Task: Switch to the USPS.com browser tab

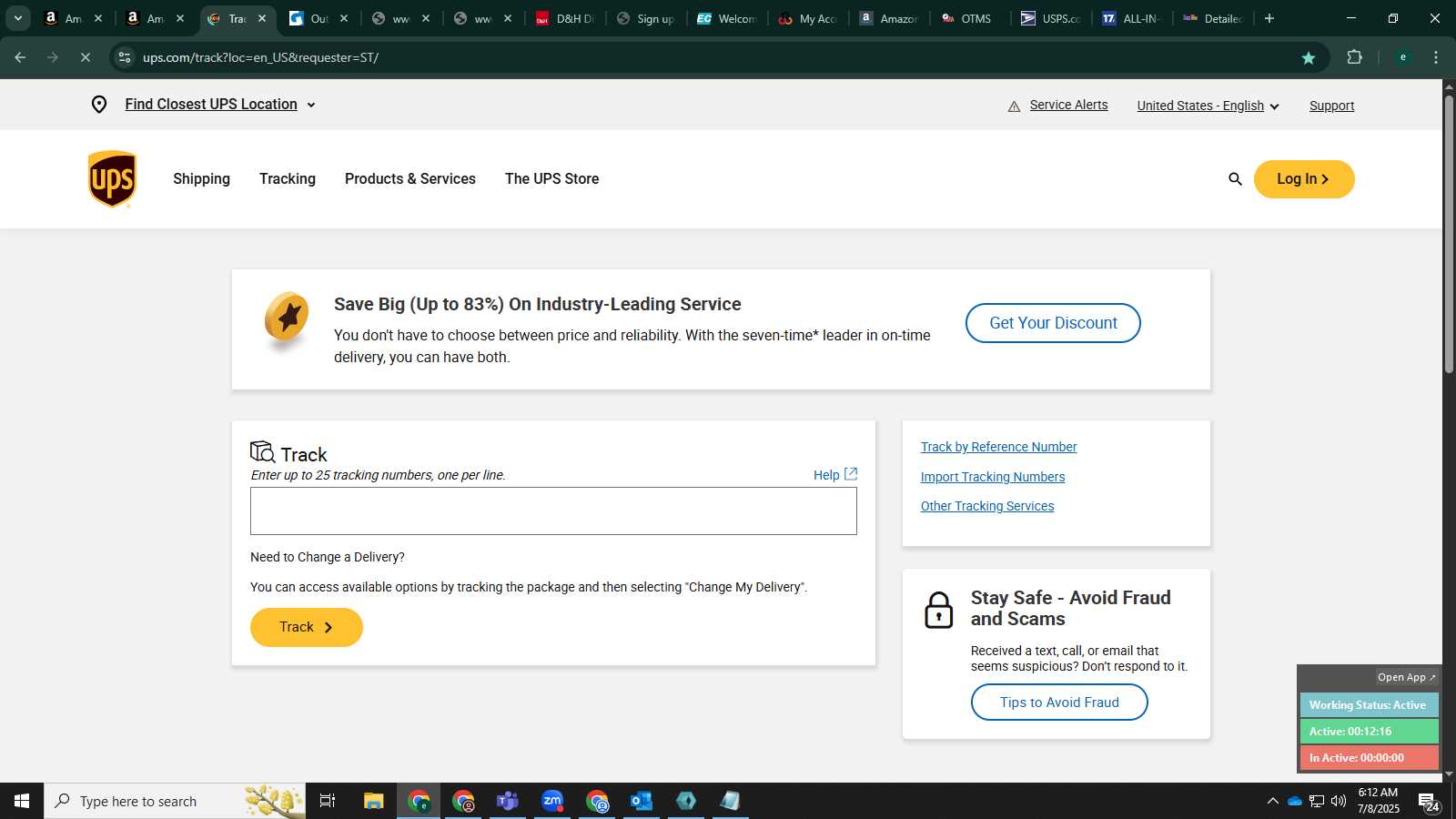Action: (x=1049, y=18)
